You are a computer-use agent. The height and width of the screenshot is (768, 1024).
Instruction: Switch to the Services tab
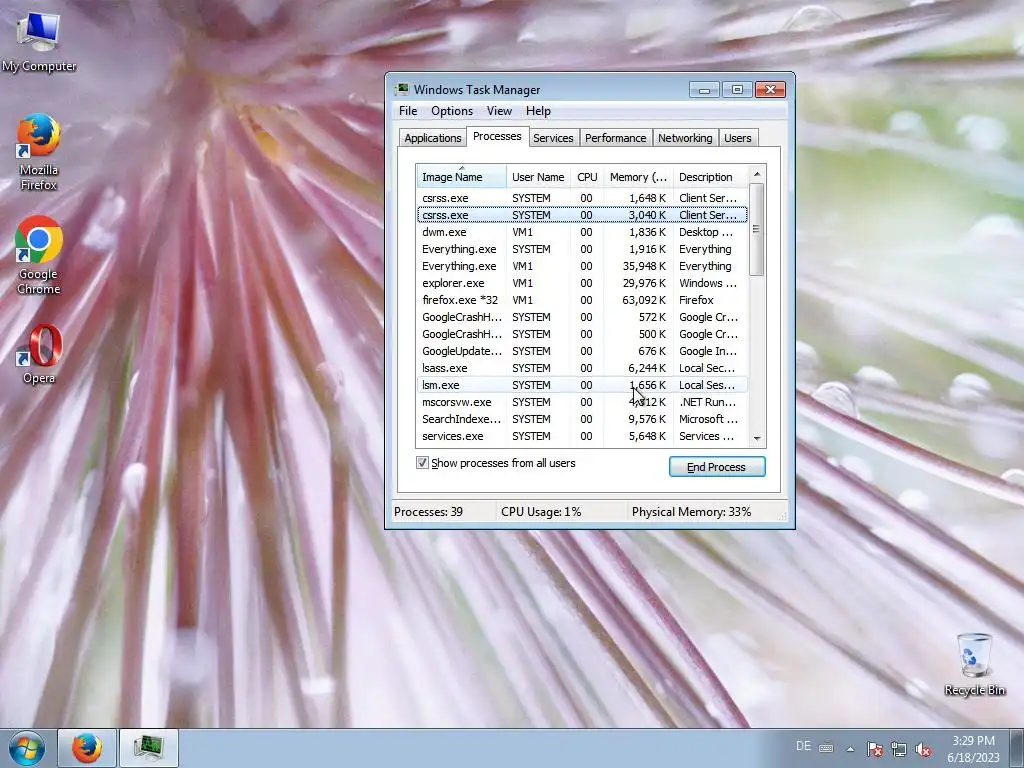[553, 138]
